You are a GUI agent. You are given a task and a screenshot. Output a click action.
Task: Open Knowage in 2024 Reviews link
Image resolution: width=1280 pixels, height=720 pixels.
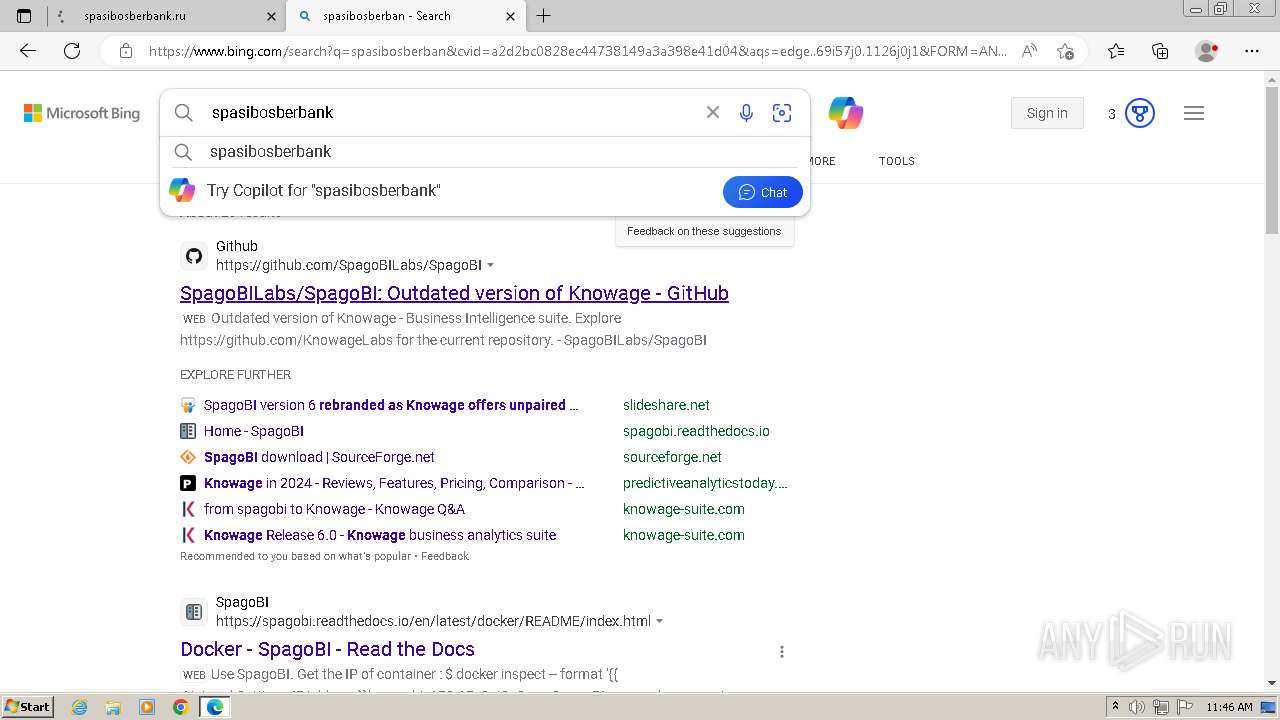pyautogui.click(x=394, y=483)
